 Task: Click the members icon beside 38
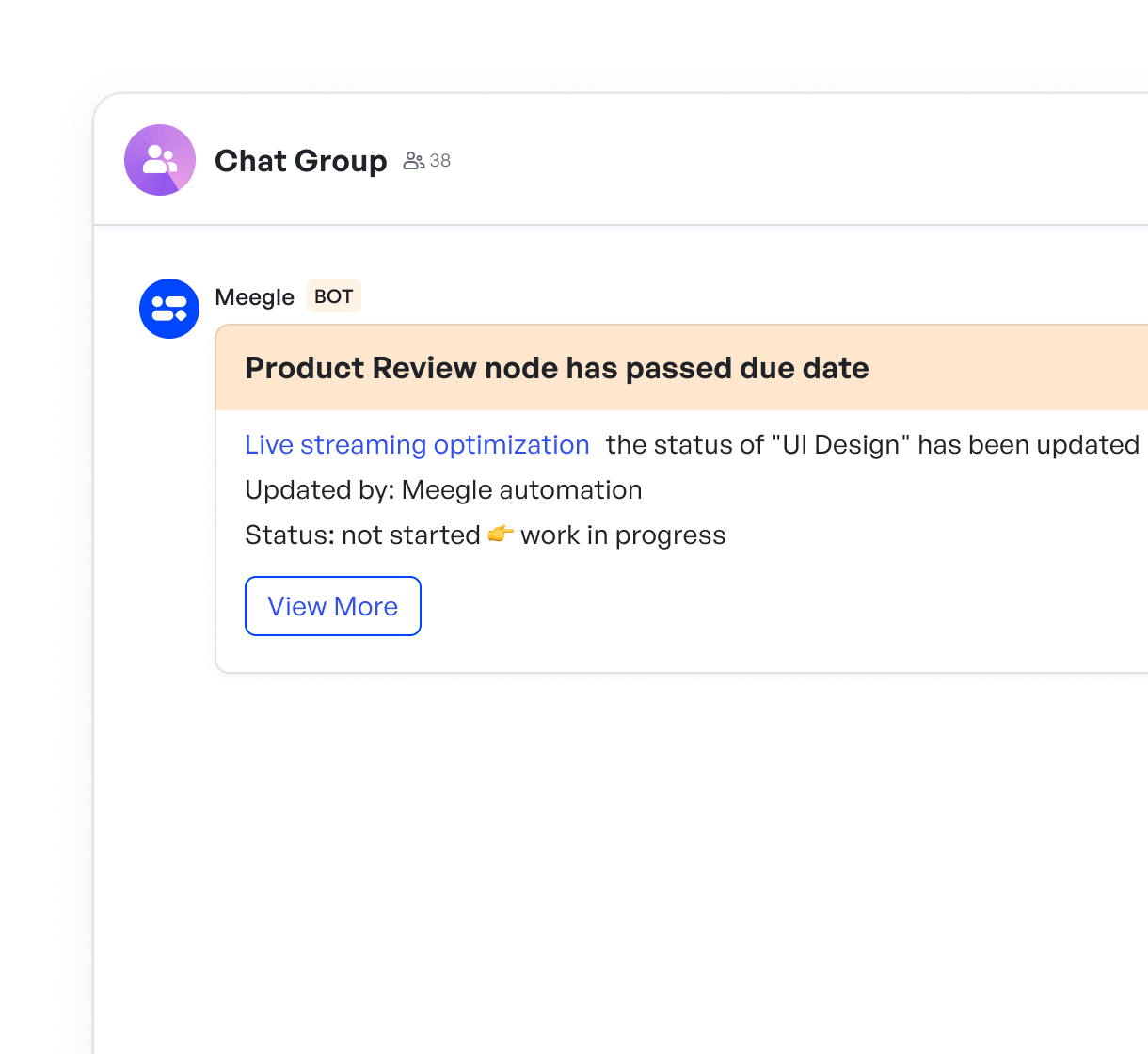coord(413,161)
